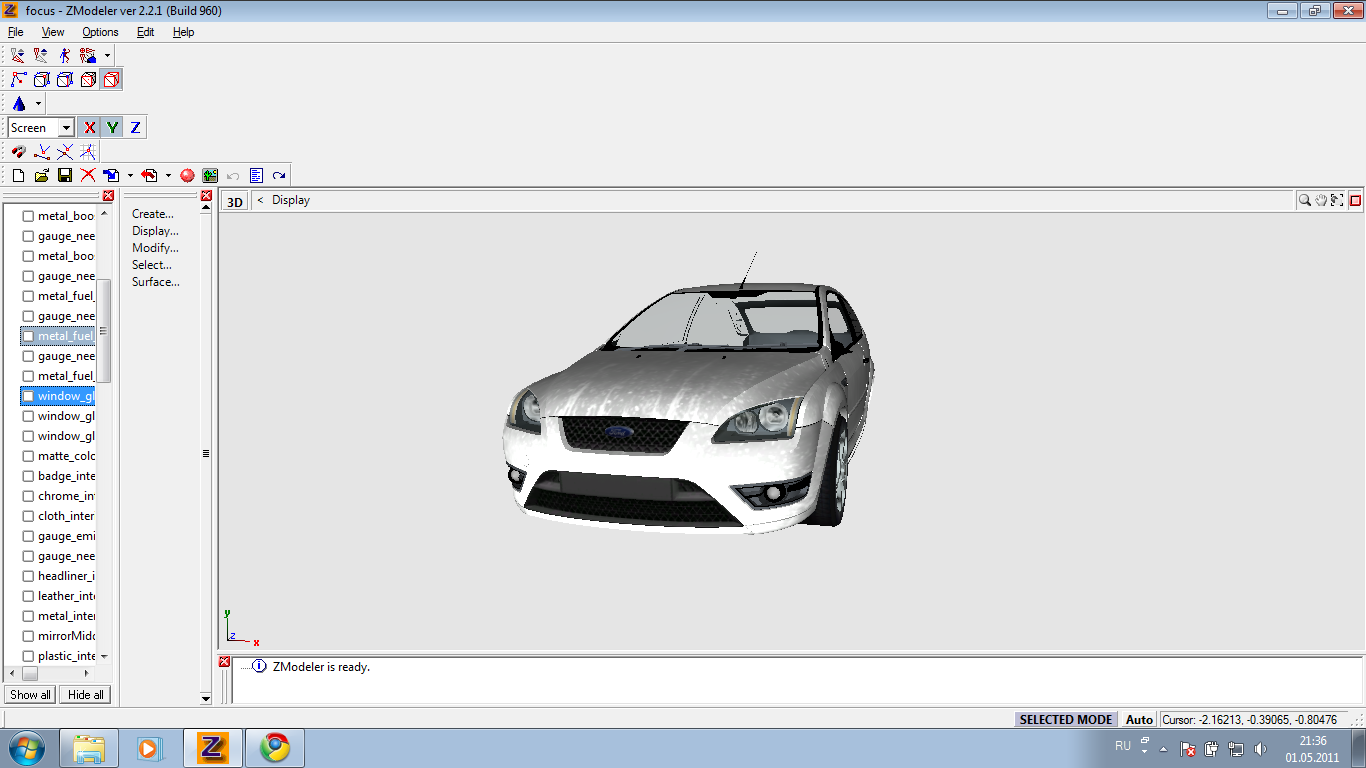The height and width of the screenshot is (768, 1366).
Task: Click the red magnet snap icon
Action: pyautogui.click(x=18, y=151)
